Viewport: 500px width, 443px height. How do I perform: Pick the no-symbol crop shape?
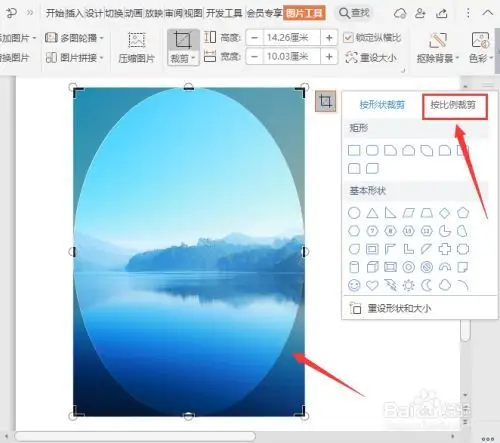pyautogui.click(x=426, y=267)
